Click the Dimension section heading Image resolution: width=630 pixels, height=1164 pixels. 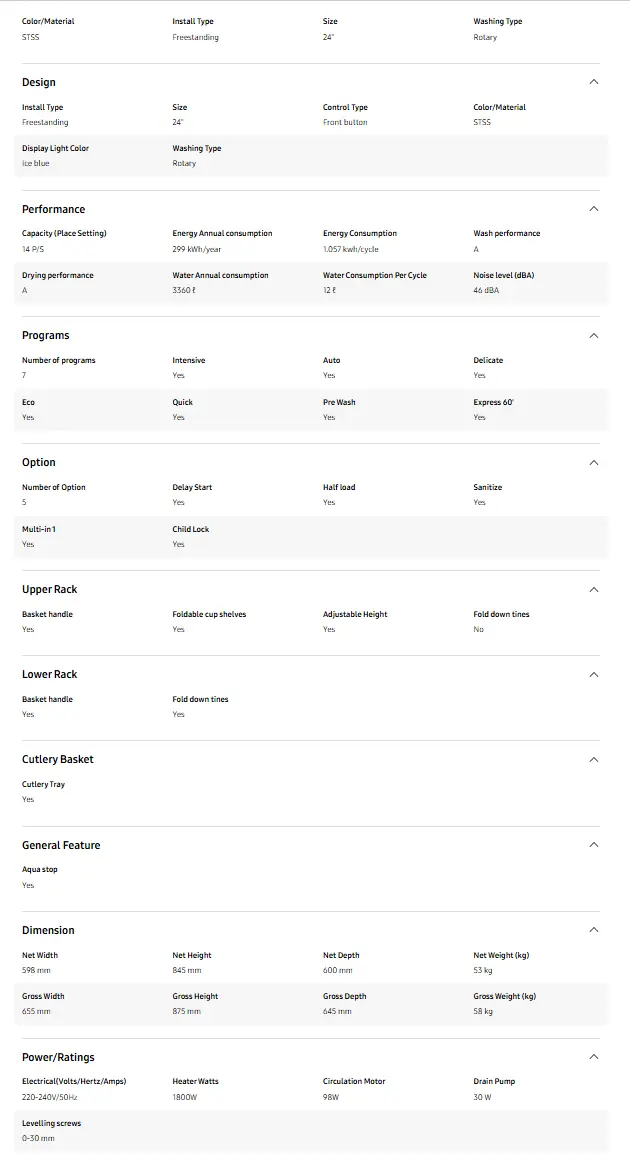pyautogui.click(x=48, y=930)
